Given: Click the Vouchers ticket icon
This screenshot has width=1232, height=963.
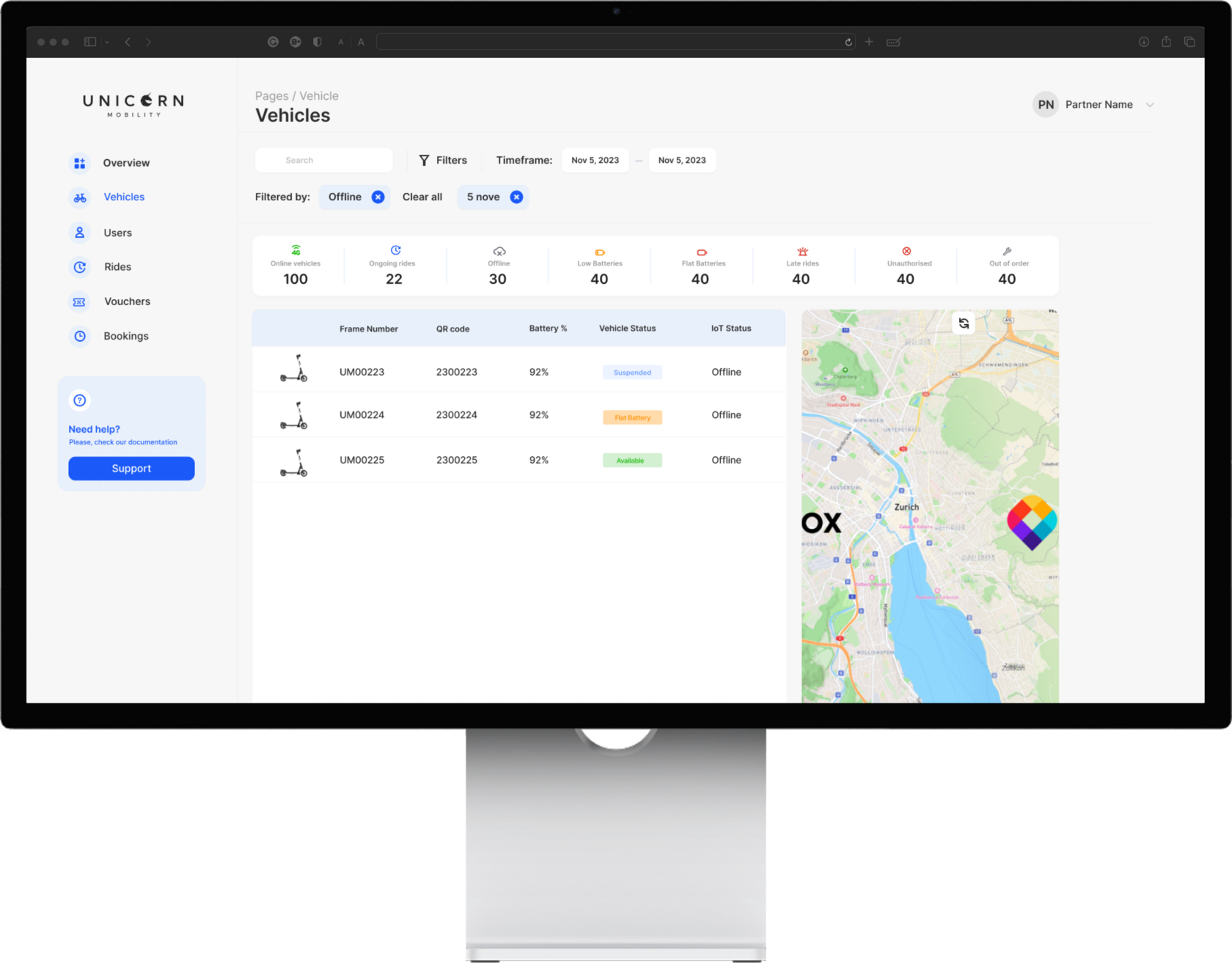Looking at the screenshot, I should pyautogui.click(x=80, y=301).
